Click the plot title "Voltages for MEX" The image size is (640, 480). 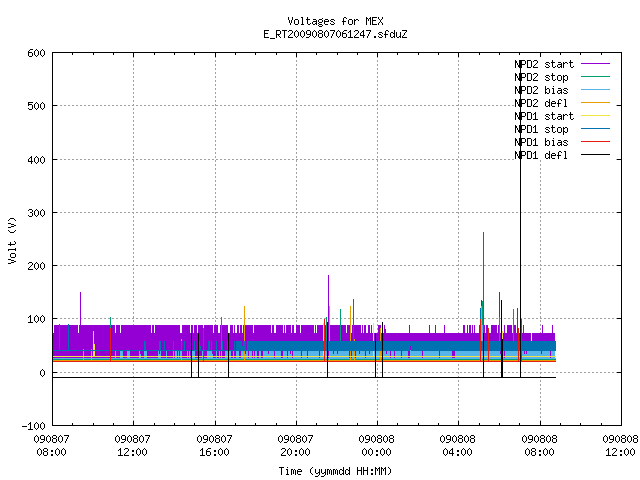(335, 21)
